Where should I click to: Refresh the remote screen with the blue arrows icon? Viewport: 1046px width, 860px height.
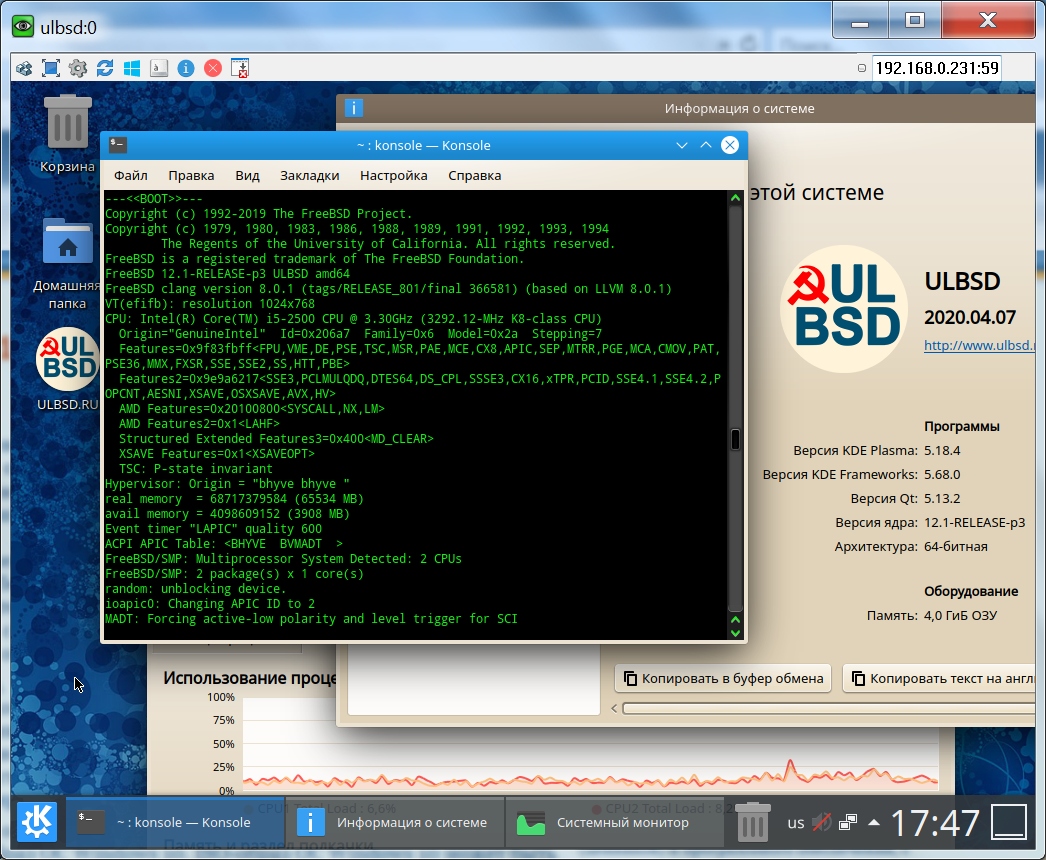tap(104, 68)
